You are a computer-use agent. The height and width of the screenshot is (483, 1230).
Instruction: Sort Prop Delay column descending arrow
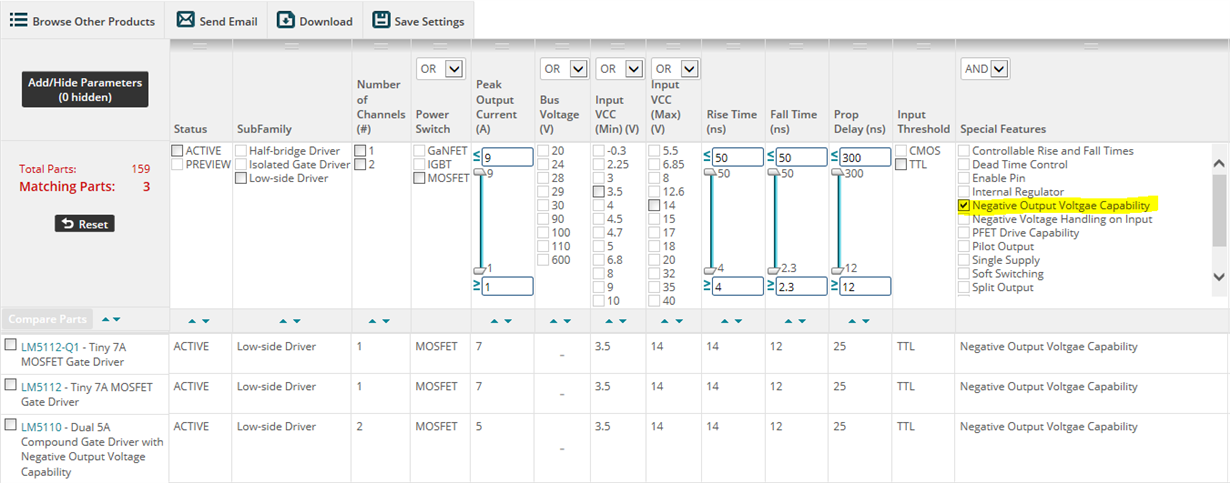(x=865, y=321)
